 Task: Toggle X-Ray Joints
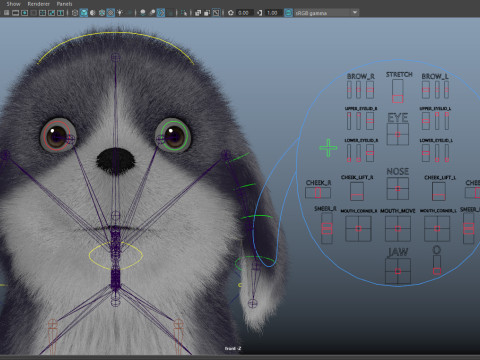pos(216,13)
